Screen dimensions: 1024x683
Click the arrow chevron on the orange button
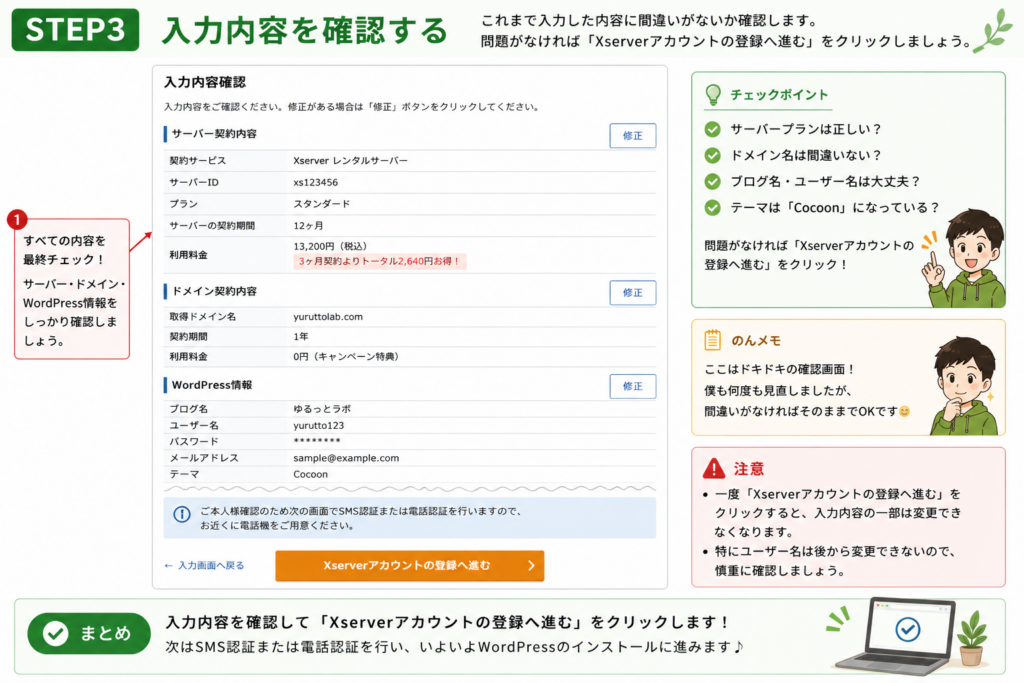[531, 565]
